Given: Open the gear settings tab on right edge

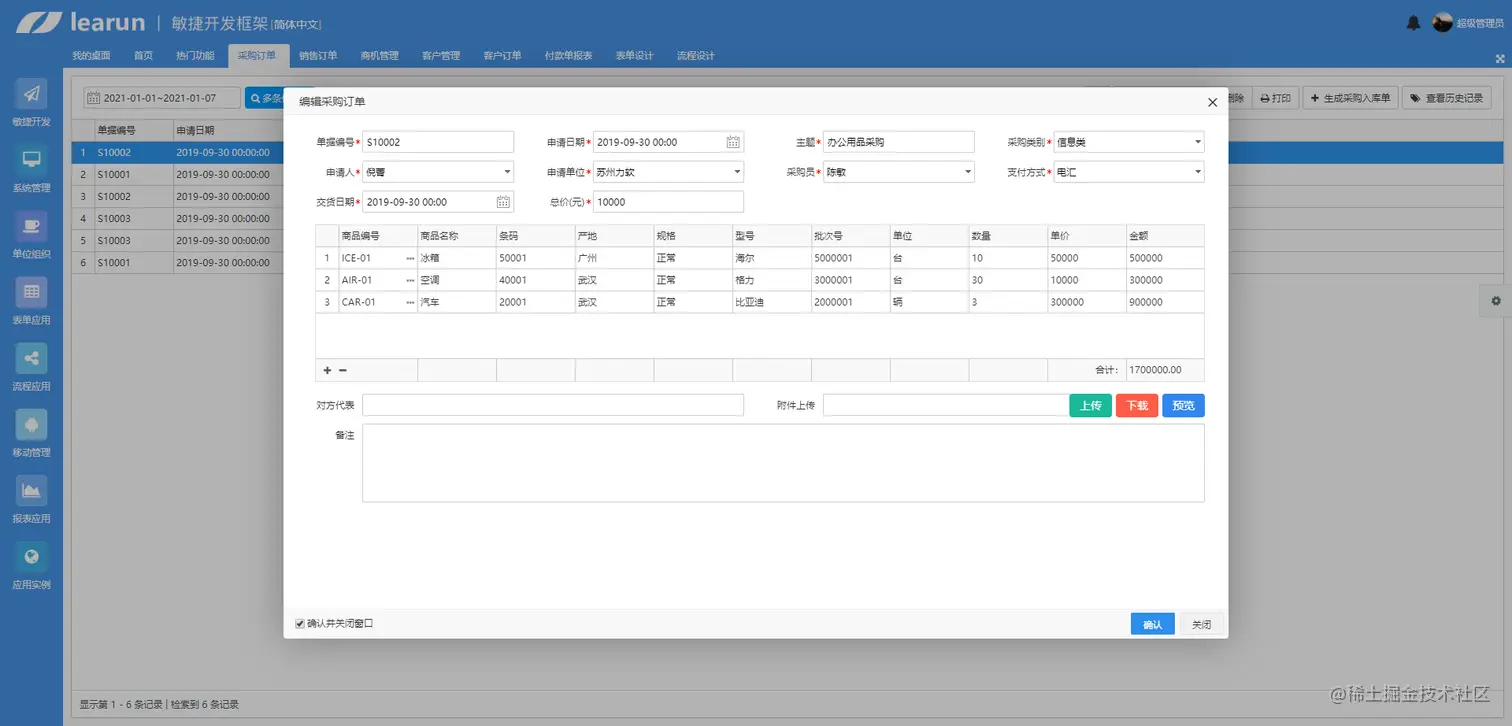Looking at the screenshot, I should pyautogui.click(x=1496, y=300).
